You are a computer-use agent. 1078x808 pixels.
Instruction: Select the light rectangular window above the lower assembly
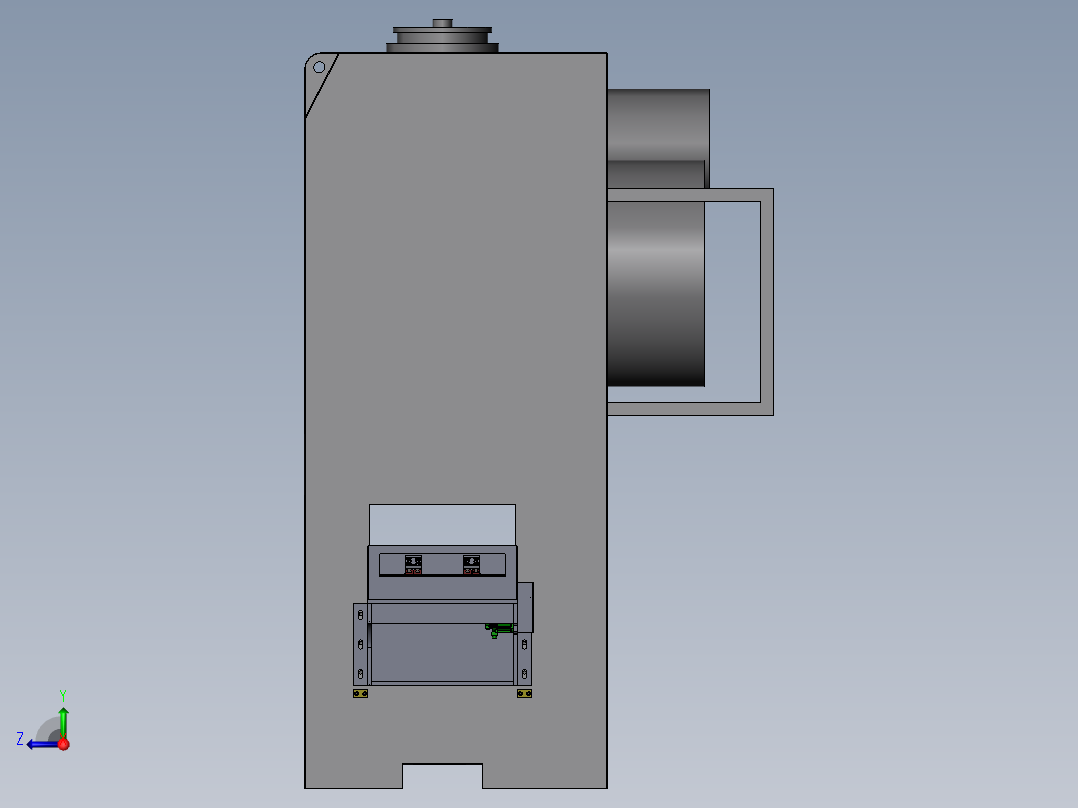pyautogui.click(x=442, y=525)
